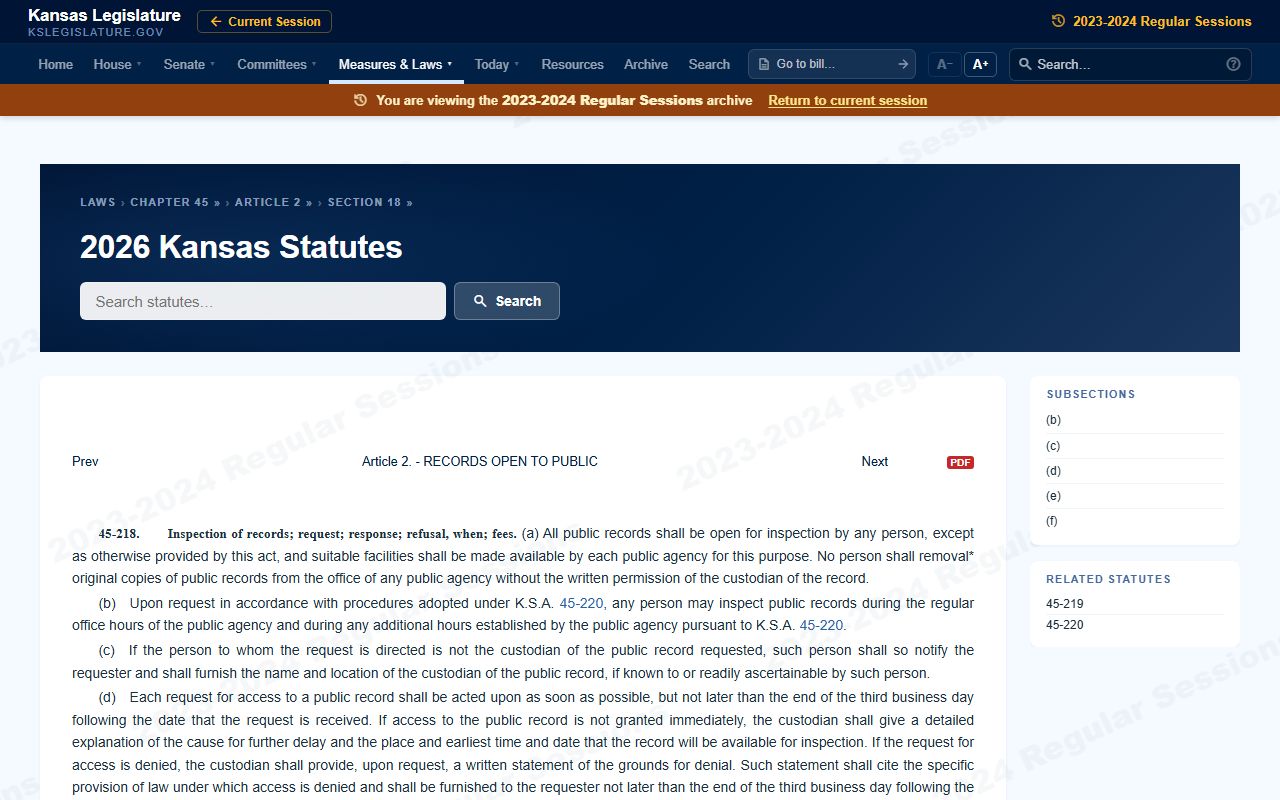Go to the Next statute link
Viewport: 1280px width, 800px height.
(x=874, y=461)
